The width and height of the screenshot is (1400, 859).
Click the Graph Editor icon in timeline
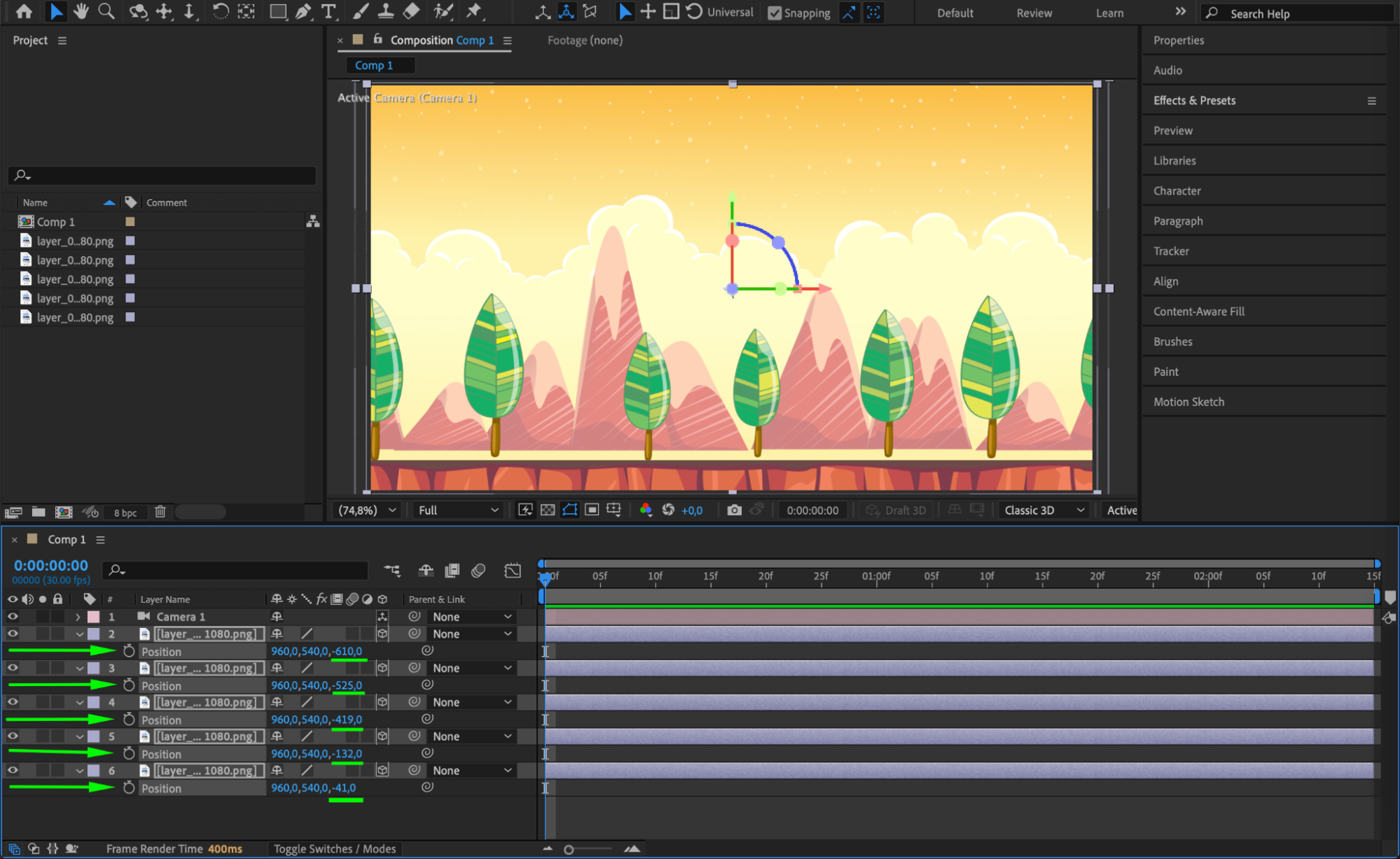coord(513,571)
